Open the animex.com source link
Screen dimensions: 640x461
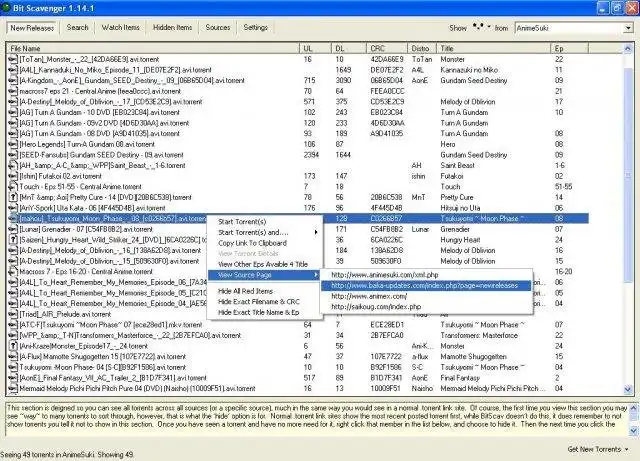pos(427,296)
